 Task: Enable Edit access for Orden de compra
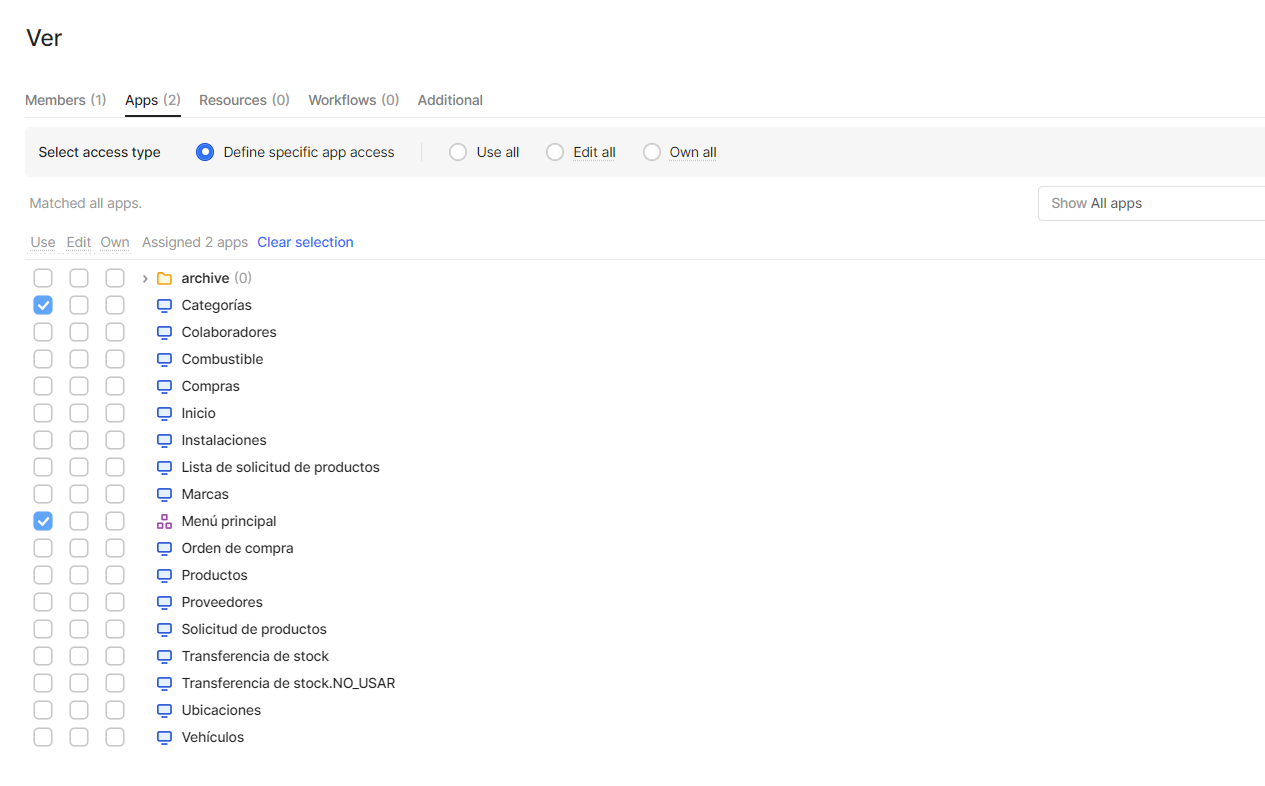click(79, 548)
